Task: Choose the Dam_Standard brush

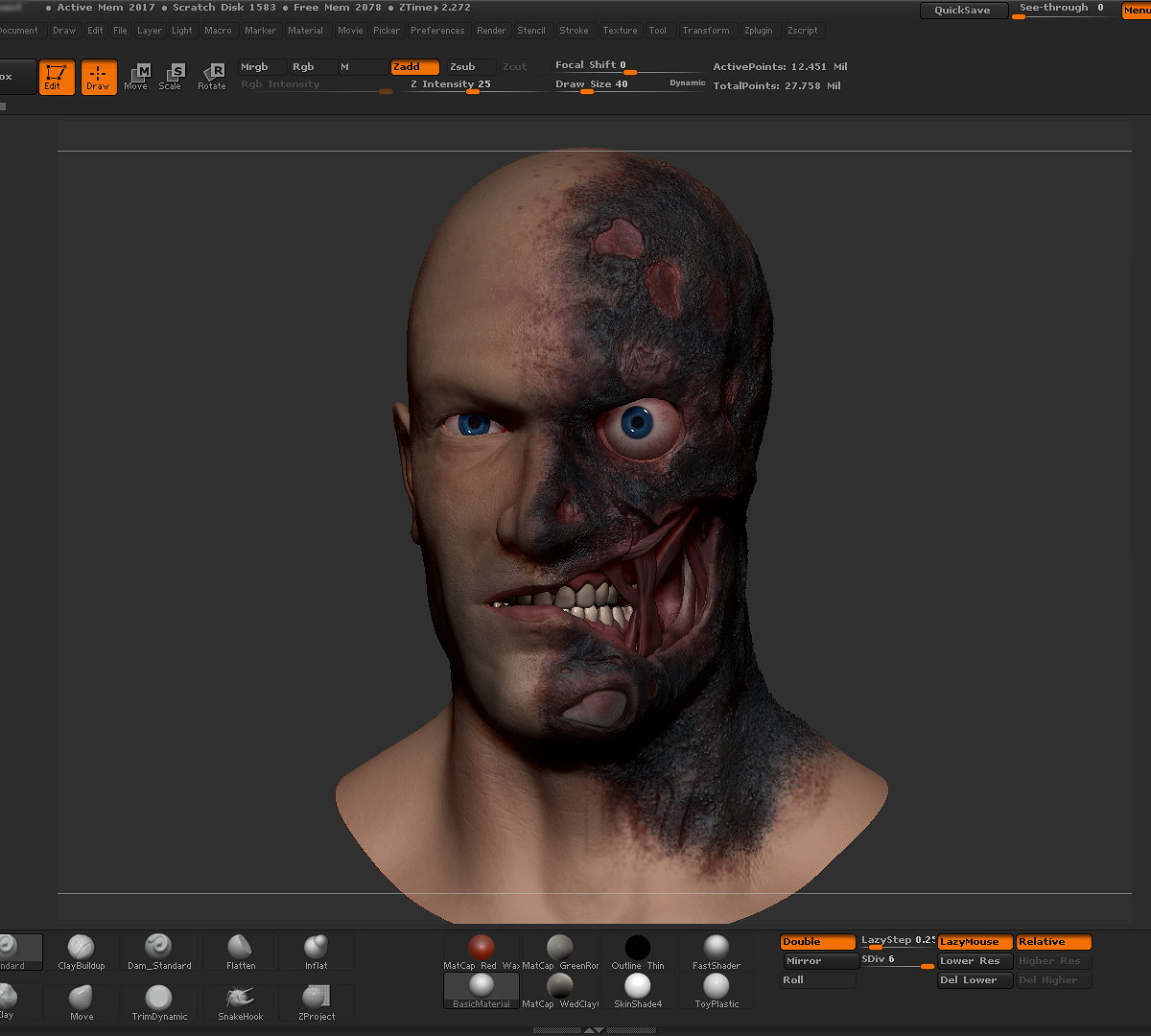Action: tap(159, 952)
